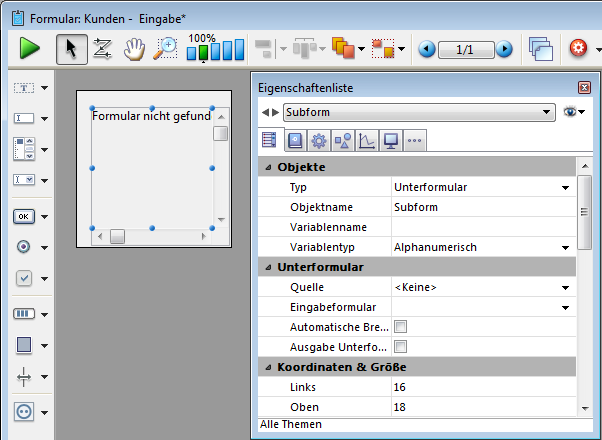
Task: Click the 100% zoom level bars
Action: tap(215, 48)
